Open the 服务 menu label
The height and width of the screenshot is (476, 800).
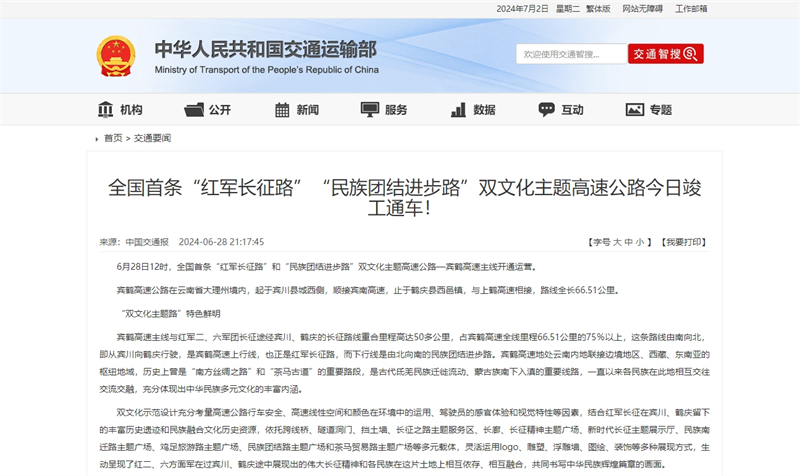click(396, 110)
